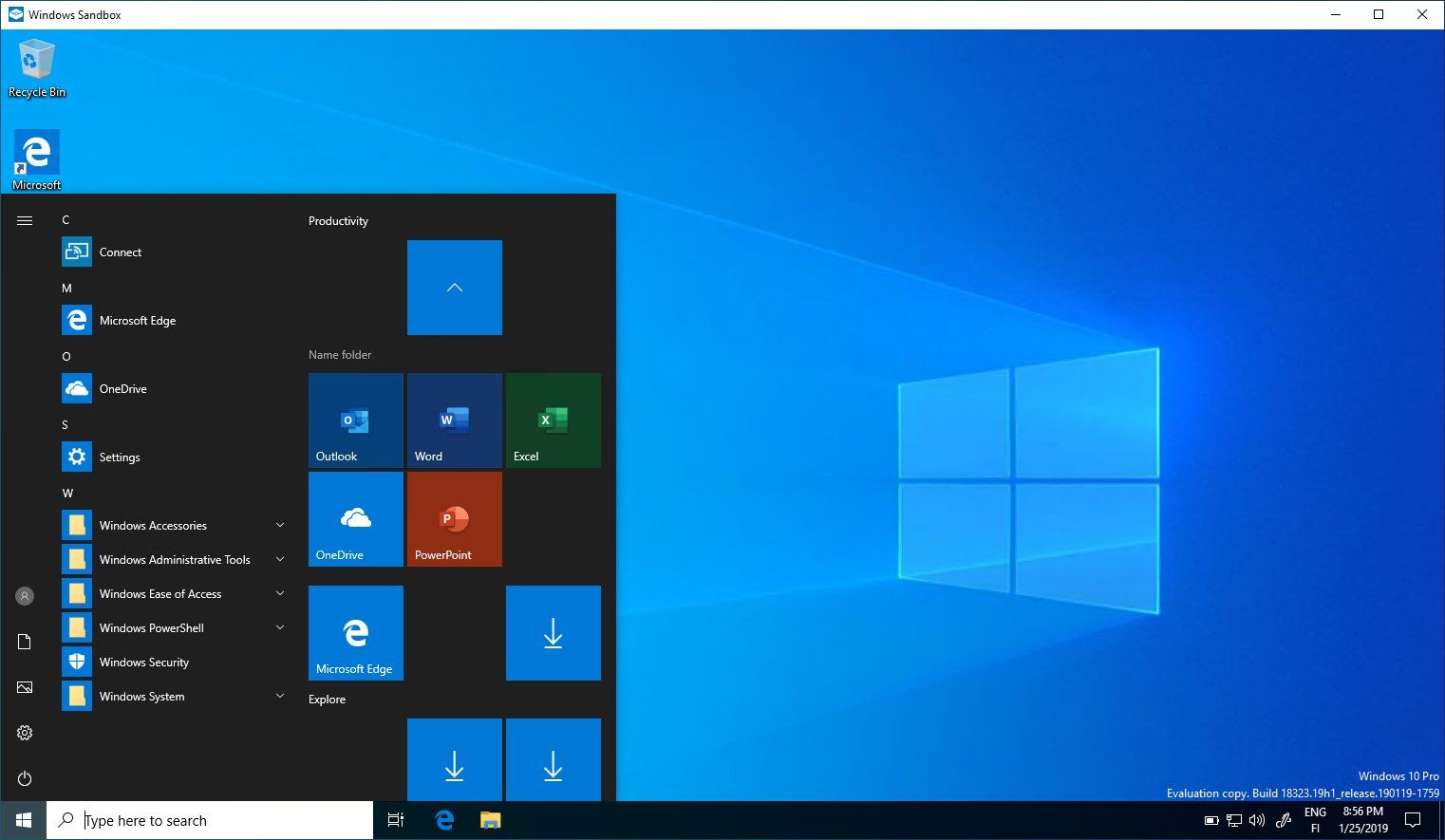
Task: Click the pen workspace icon in system tray
Action: point(1284,820)
